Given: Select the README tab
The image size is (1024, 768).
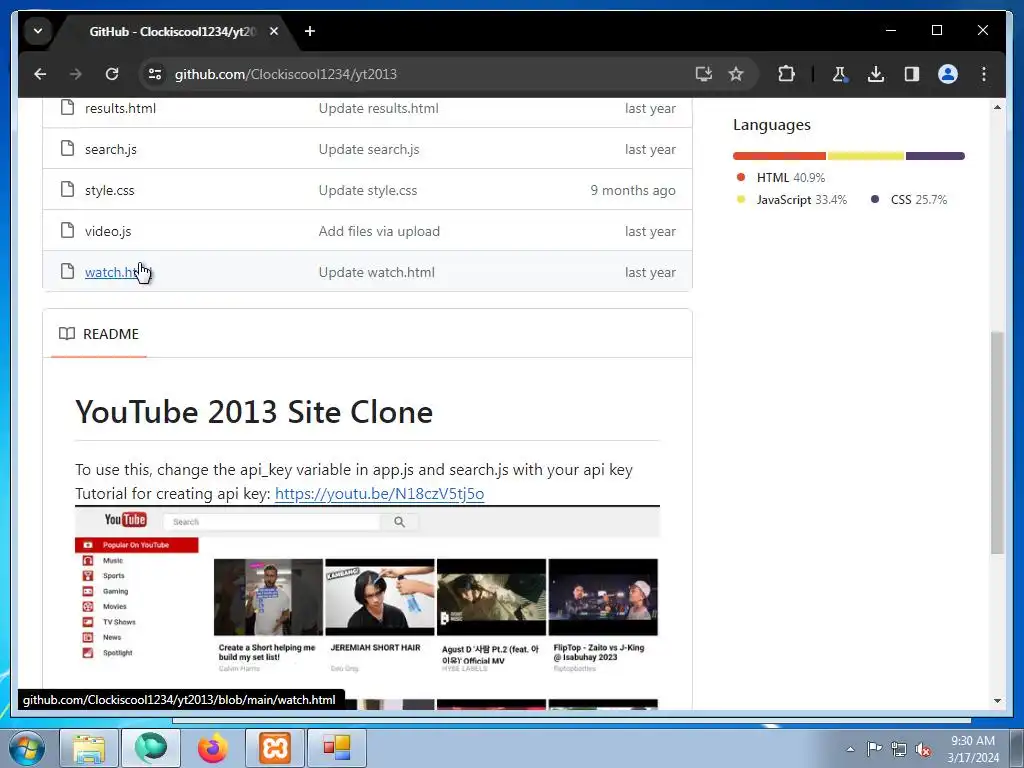Looking at the screenshot, I should [x=99, y=334].
